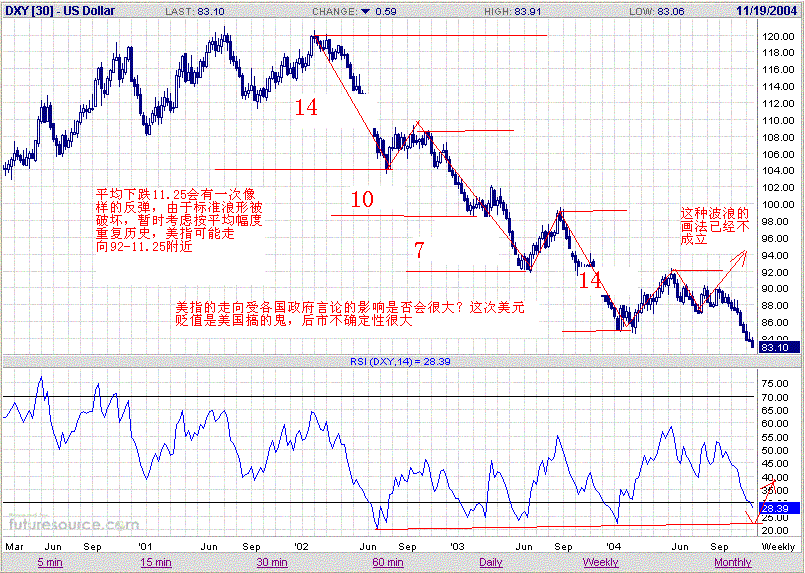Click the date 11/19/2004
The height and width of the screenshot is (573, 805).
click(x=766, y=11)
